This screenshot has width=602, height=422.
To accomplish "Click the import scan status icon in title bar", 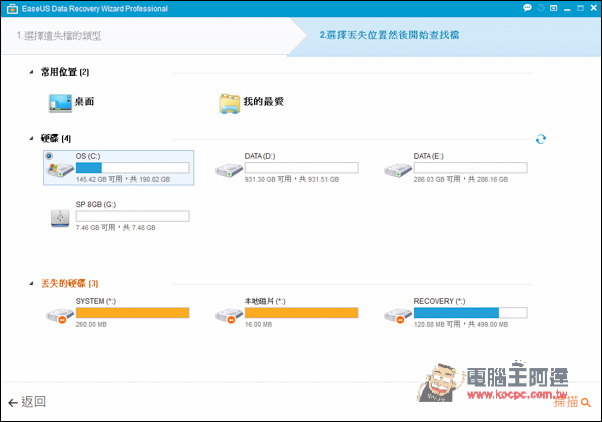I will click(x=554, y=8).
